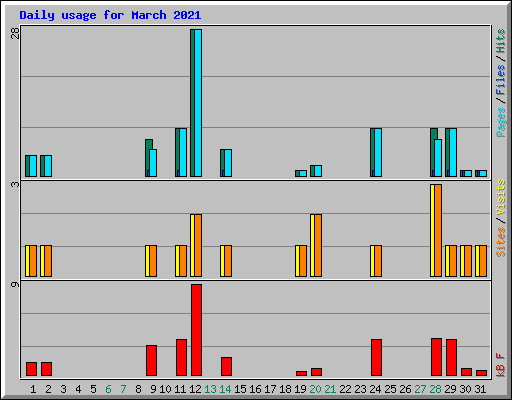Click the KB F red bar for day 12
512x400 pixels.
click(x=197, y=330)
